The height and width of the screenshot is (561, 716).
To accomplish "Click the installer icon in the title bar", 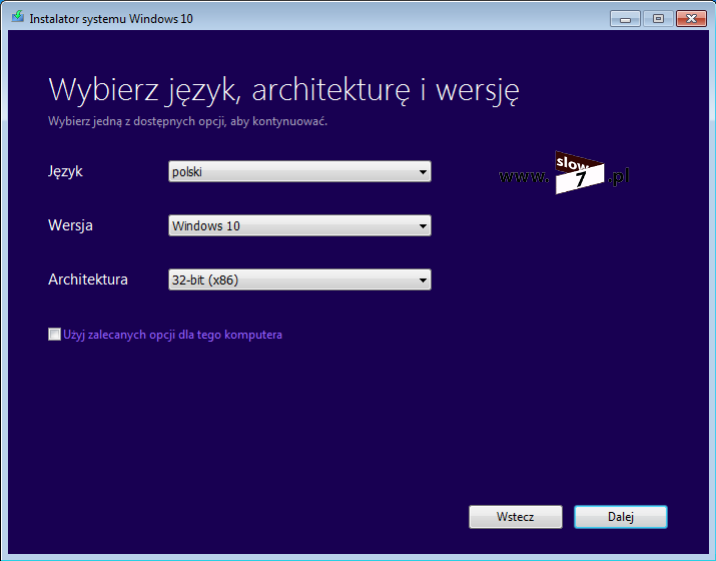I will [x=18, y=17].
